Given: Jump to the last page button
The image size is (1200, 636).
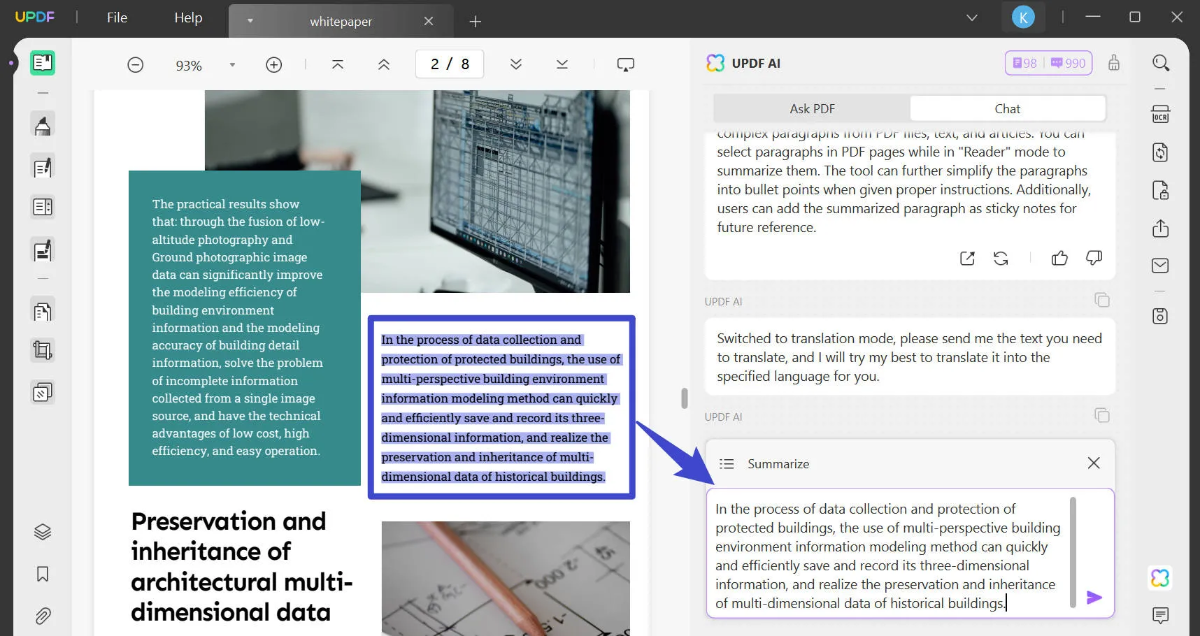Looking at the screenshot, I should click(562, 64).
